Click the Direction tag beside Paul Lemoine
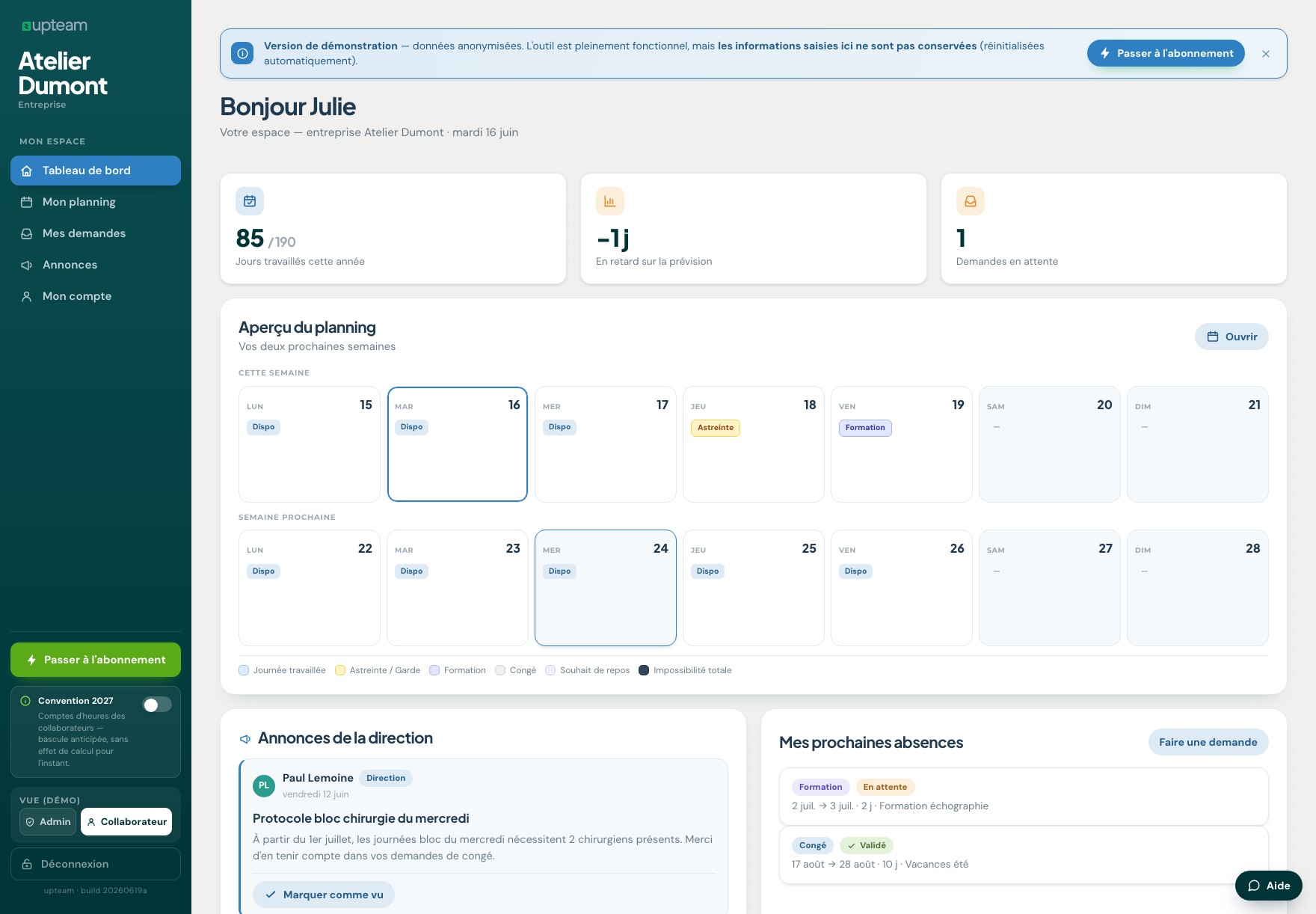This screenshot has height=914, width=1316. [386, 778]
